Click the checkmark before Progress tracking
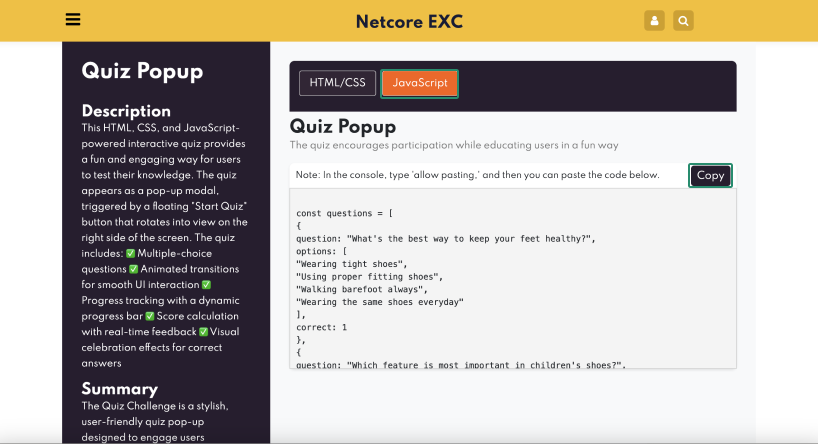Screen dimensions: 818x444 coord(206,285)
